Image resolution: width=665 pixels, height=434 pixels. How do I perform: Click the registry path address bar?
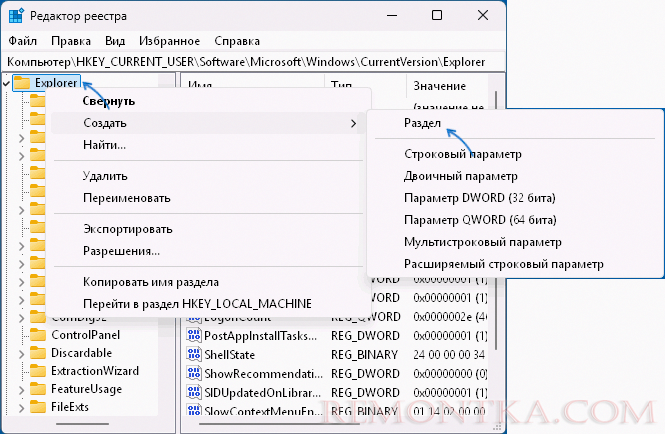coord(254,62)
